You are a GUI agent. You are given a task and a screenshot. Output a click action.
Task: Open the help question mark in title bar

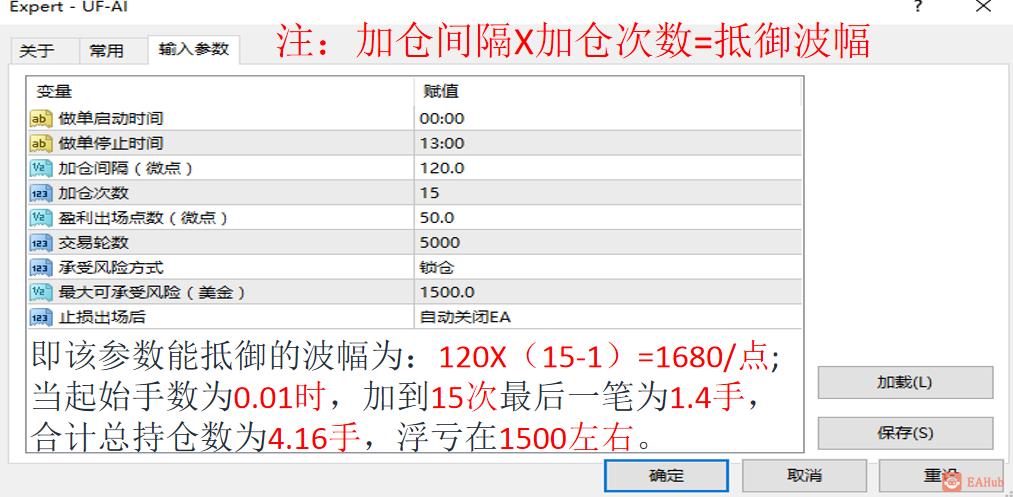(x=917, y=7)
